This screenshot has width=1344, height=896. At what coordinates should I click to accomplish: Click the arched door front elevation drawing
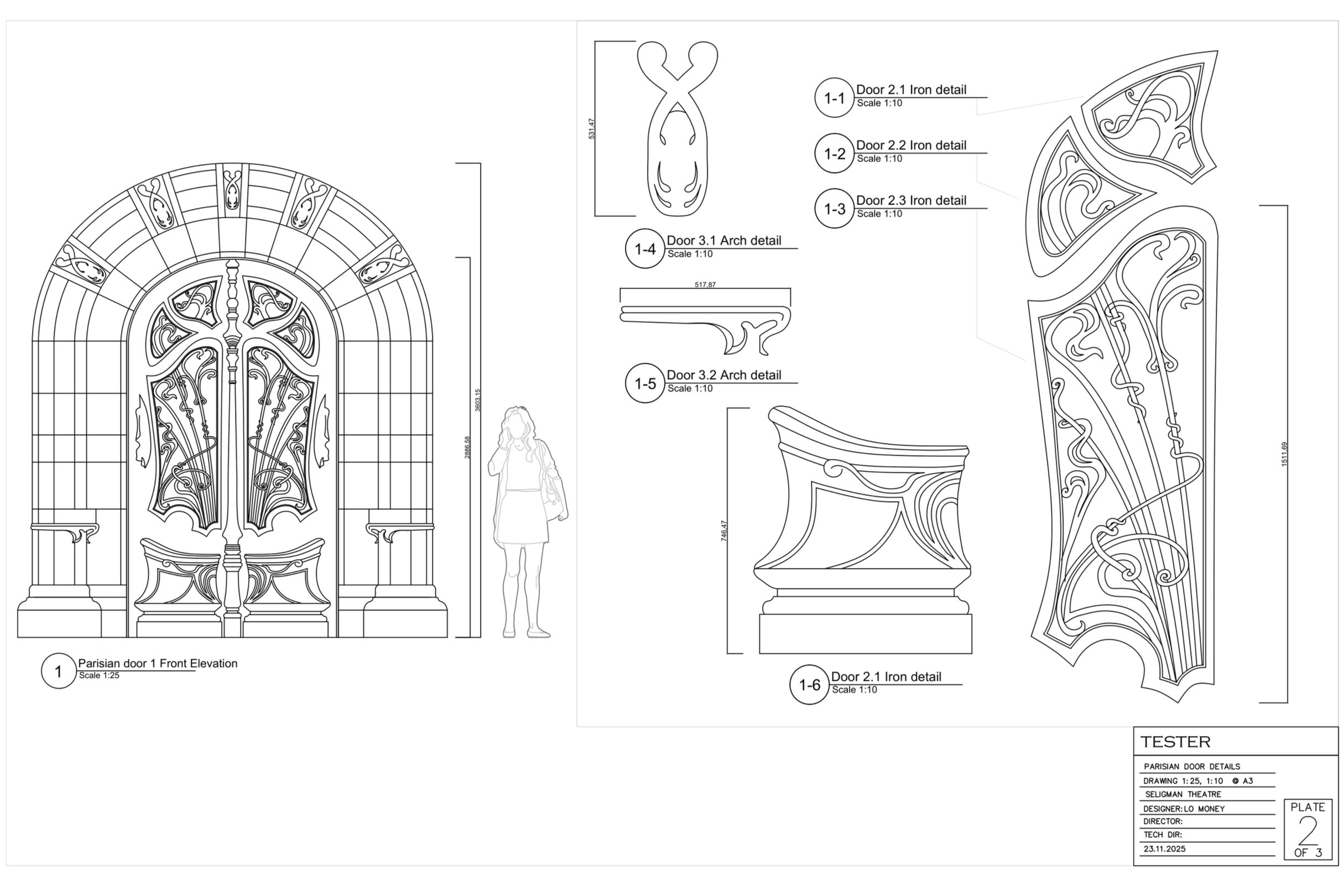[x=232, y=400]
